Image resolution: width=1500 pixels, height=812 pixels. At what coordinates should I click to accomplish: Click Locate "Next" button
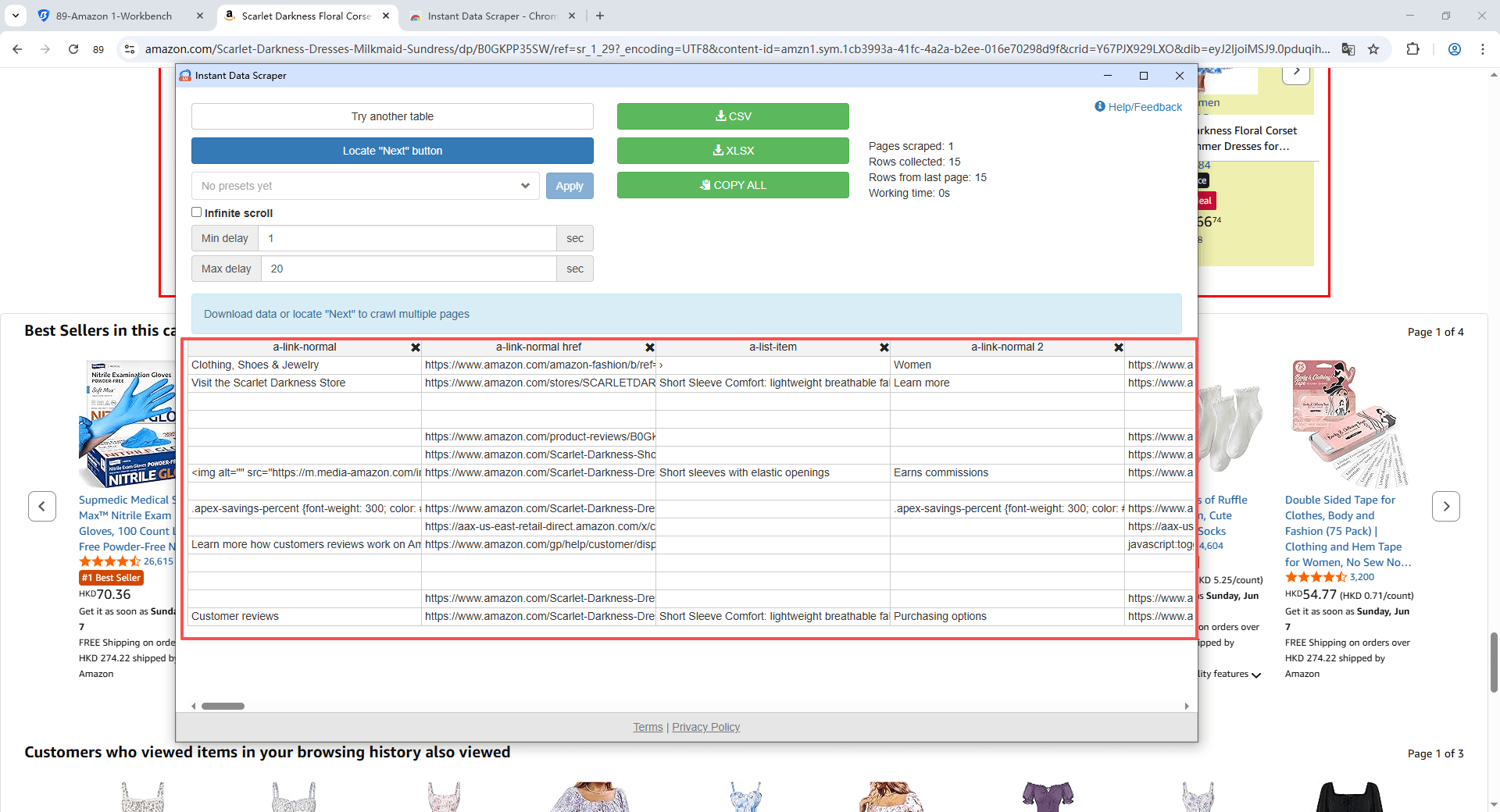pyautogui.click(x=392, y=151)
